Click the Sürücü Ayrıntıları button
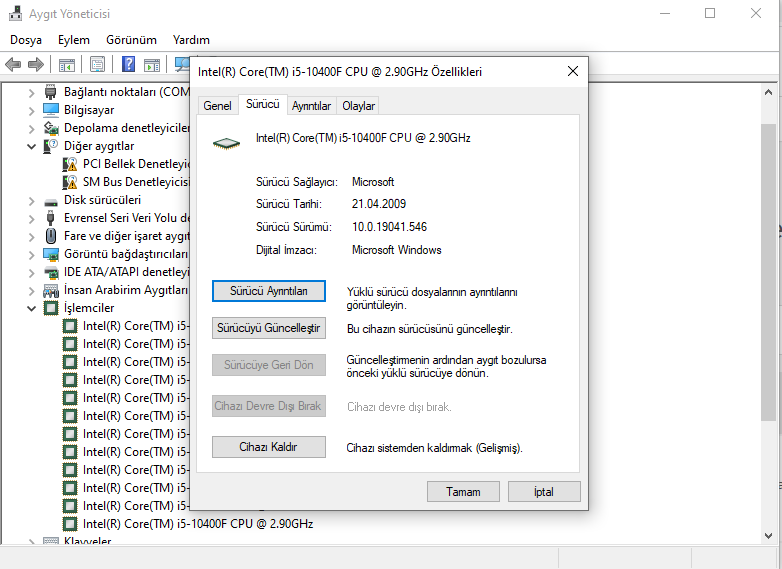 pos(269,291)
